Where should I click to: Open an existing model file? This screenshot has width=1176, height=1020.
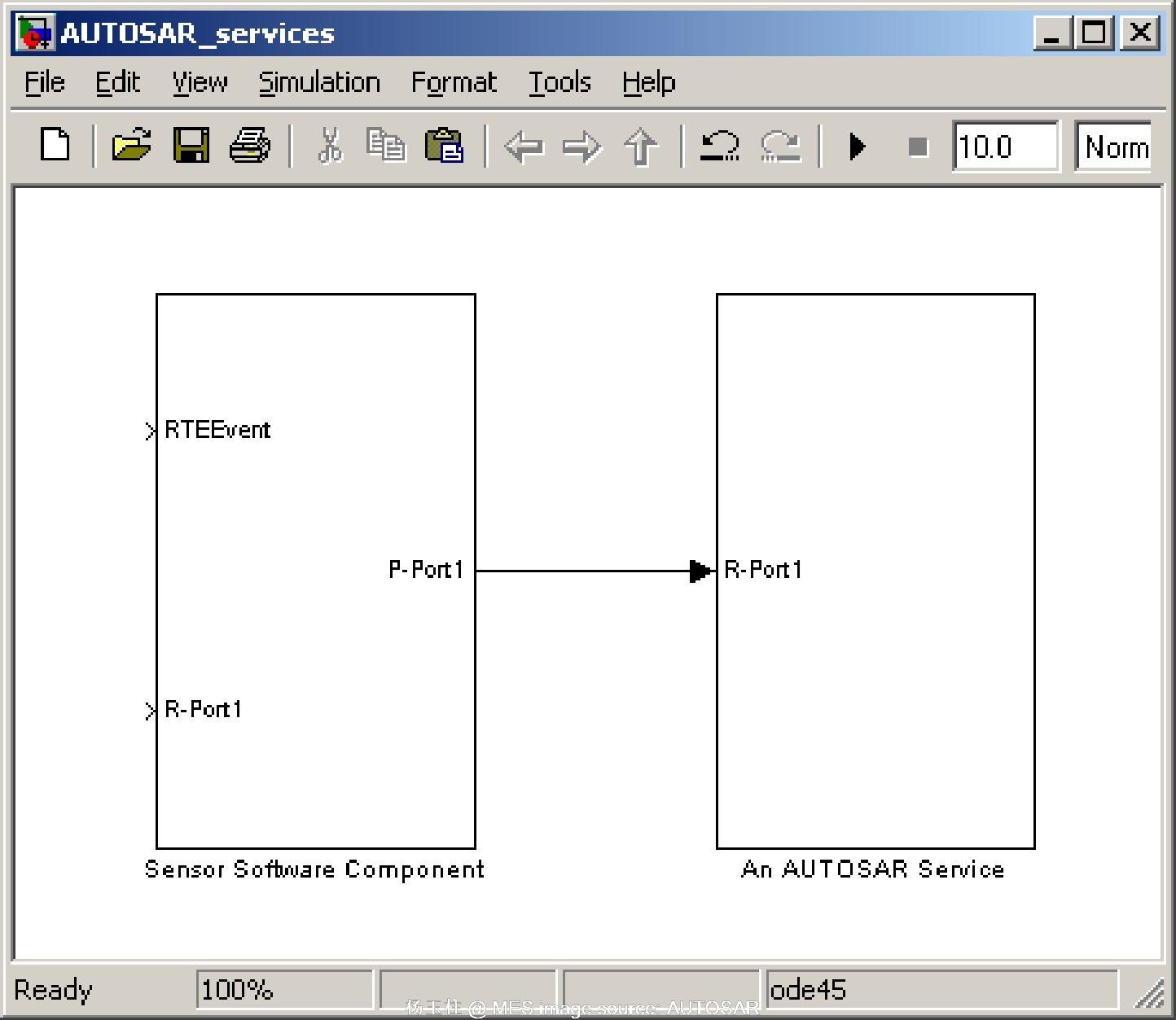130,147
